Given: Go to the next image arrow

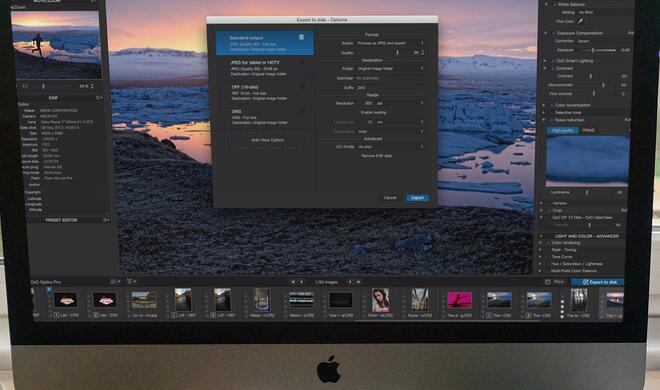Looking at the screenshot, I should click(x=350, y=282).
